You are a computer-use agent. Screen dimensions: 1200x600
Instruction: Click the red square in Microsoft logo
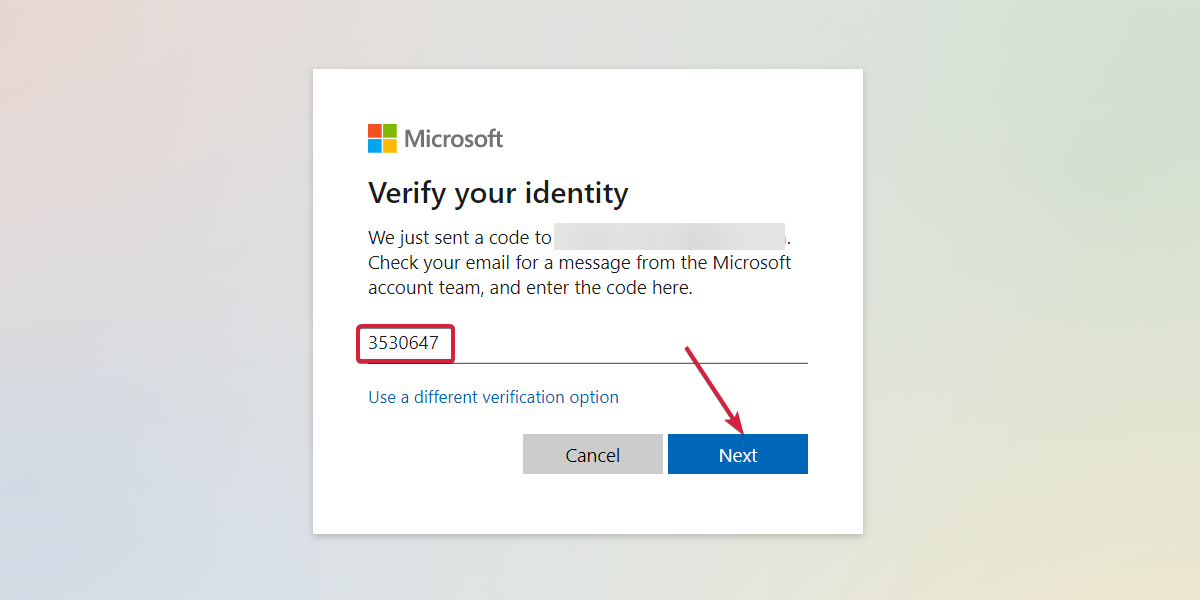(x=375, y=131)
